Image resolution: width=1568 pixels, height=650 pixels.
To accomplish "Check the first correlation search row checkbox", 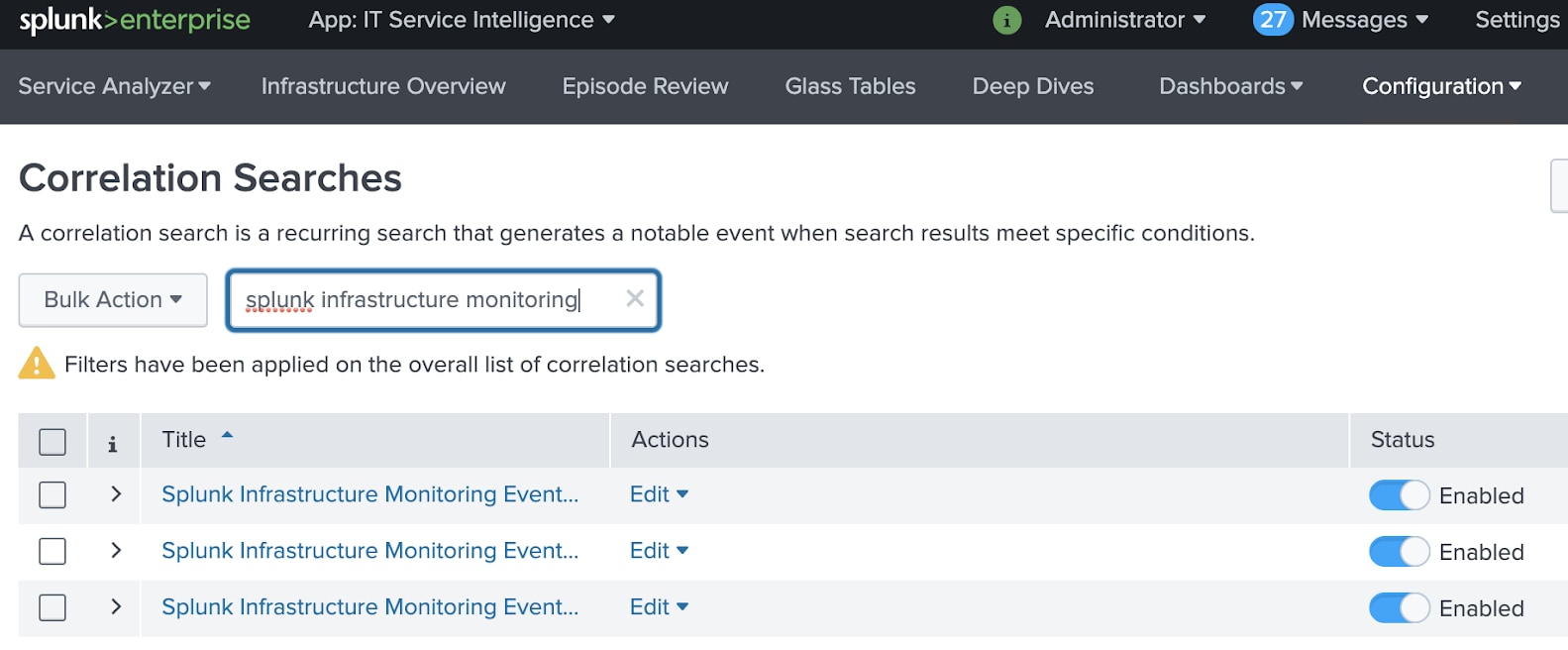I will (52, 494).
